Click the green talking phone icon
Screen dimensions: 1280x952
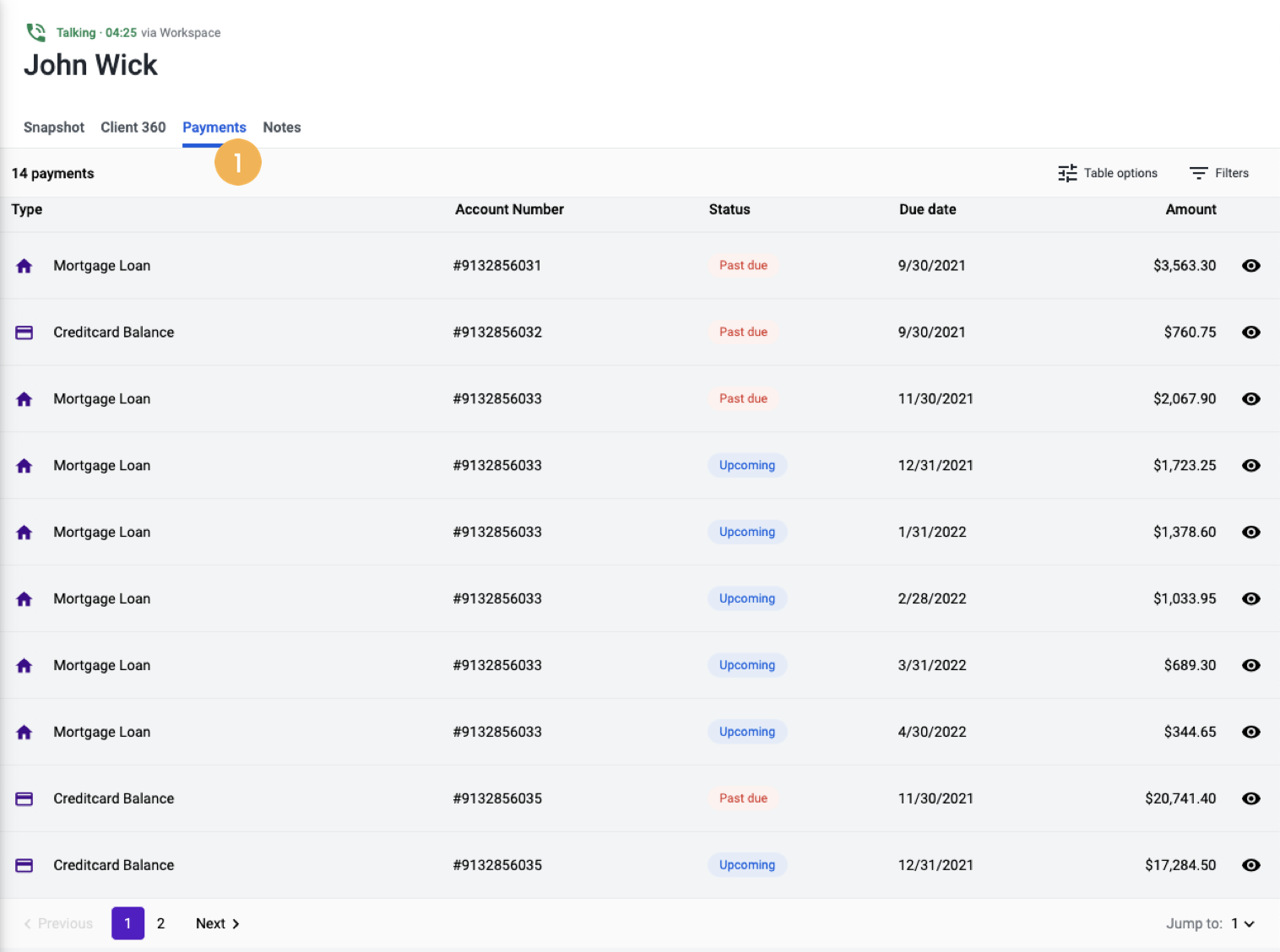(x=35, y=32)
